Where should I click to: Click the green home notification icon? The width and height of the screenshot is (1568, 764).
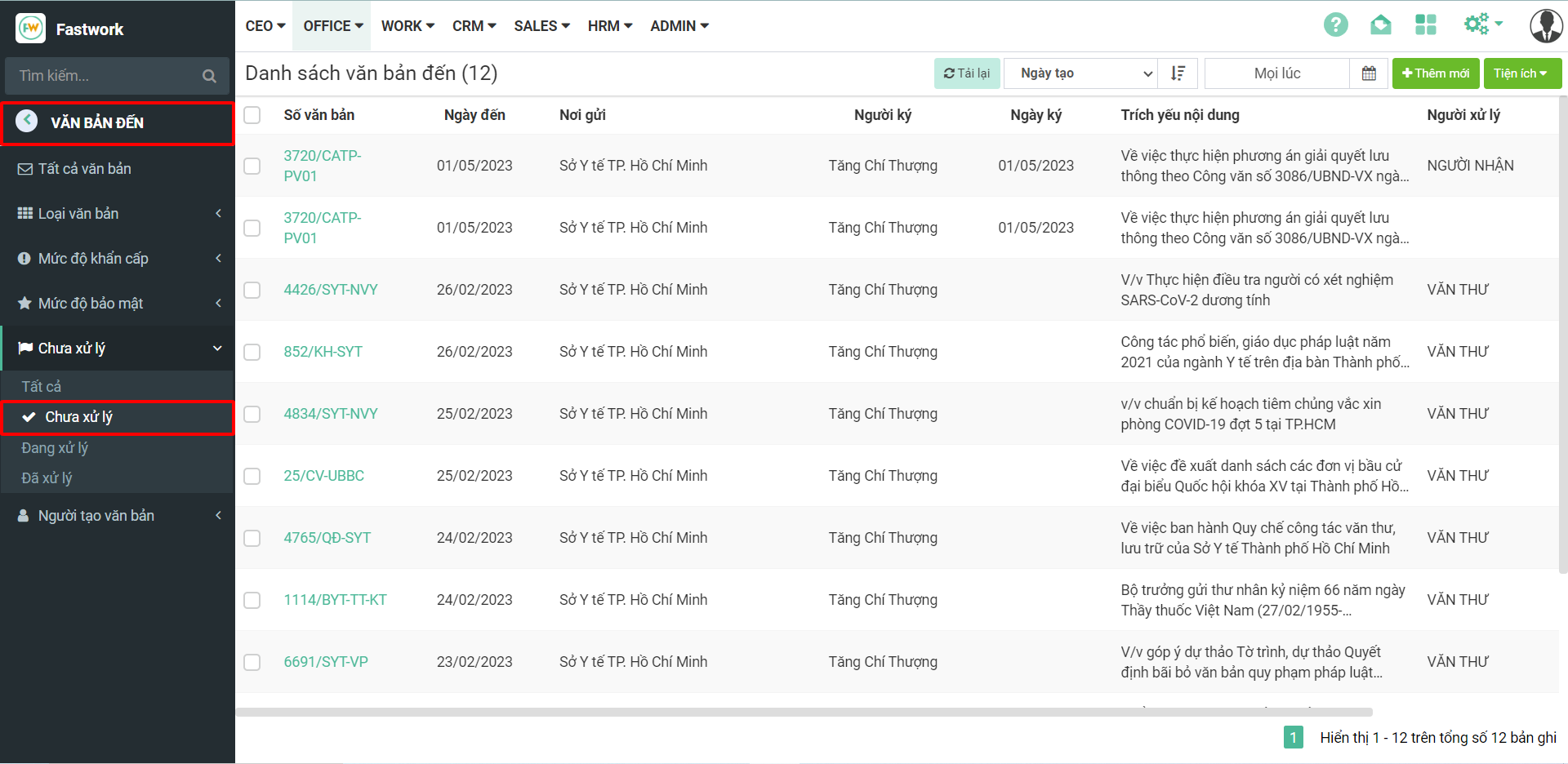1380,25
